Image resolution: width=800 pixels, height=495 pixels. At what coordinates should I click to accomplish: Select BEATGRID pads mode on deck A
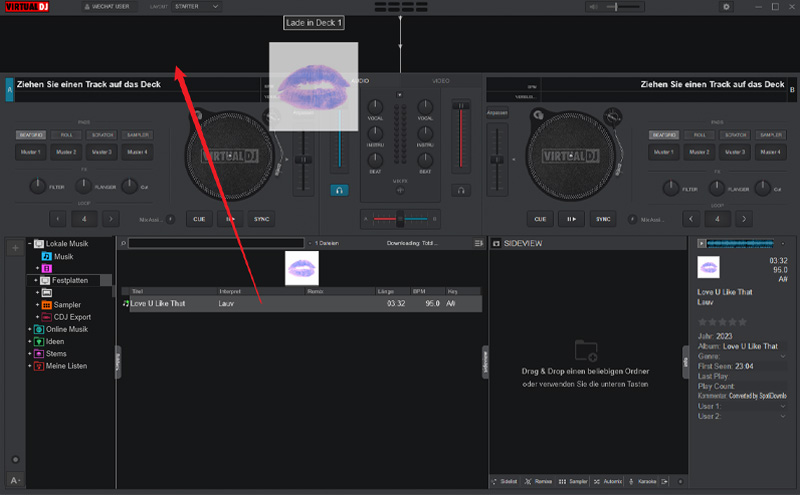coord(31,135)
